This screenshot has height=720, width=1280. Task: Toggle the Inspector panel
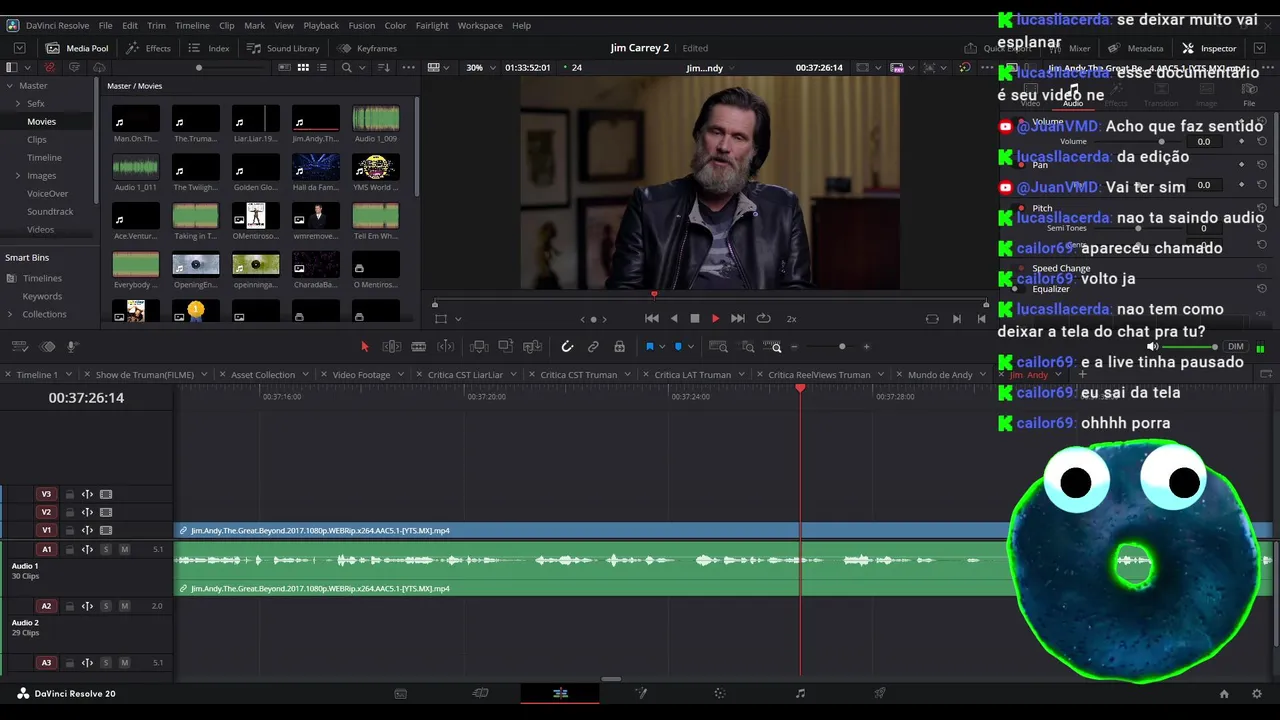tap(1209, 48)
